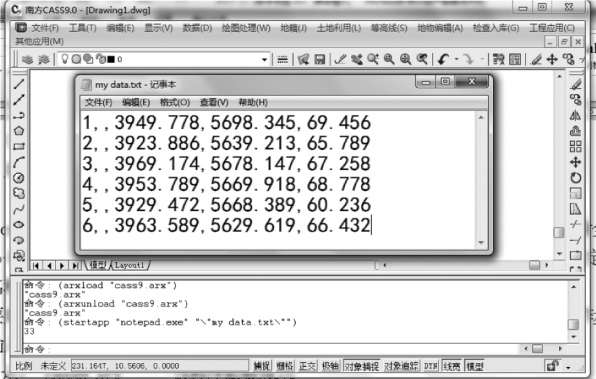Image resolution: width=596 pixels, height=379 pixels.
Task: Click the linetype lines icon in top toolbar
Action: point(282,60)
